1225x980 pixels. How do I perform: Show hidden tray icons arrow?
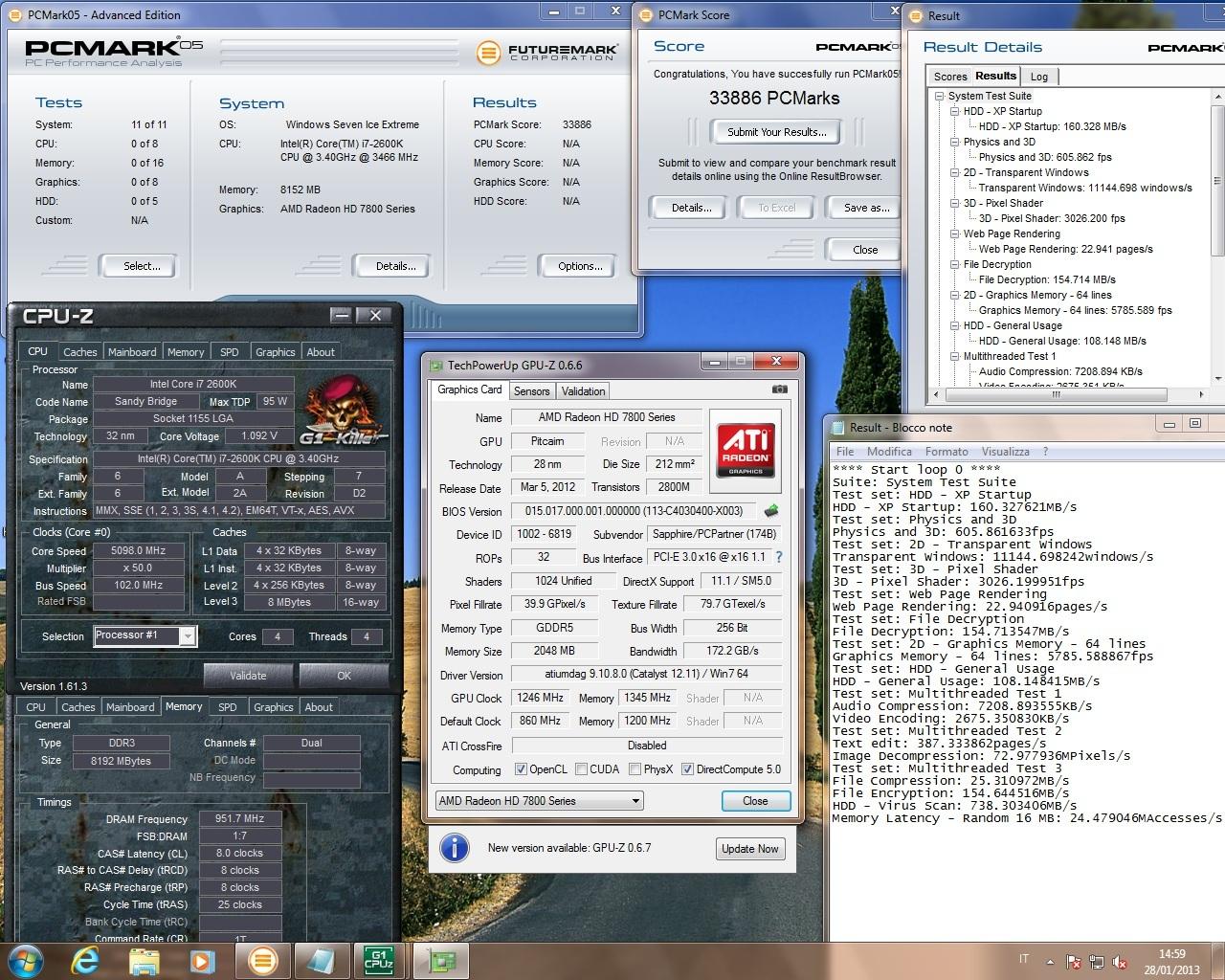1050,962
